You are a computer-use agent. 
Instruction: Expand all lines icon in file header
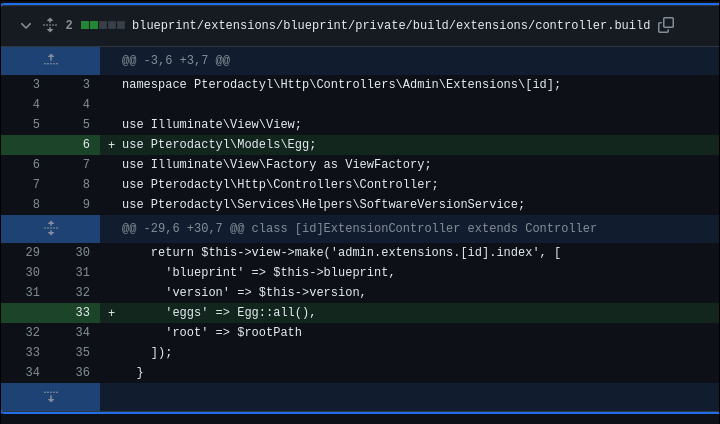50,25
